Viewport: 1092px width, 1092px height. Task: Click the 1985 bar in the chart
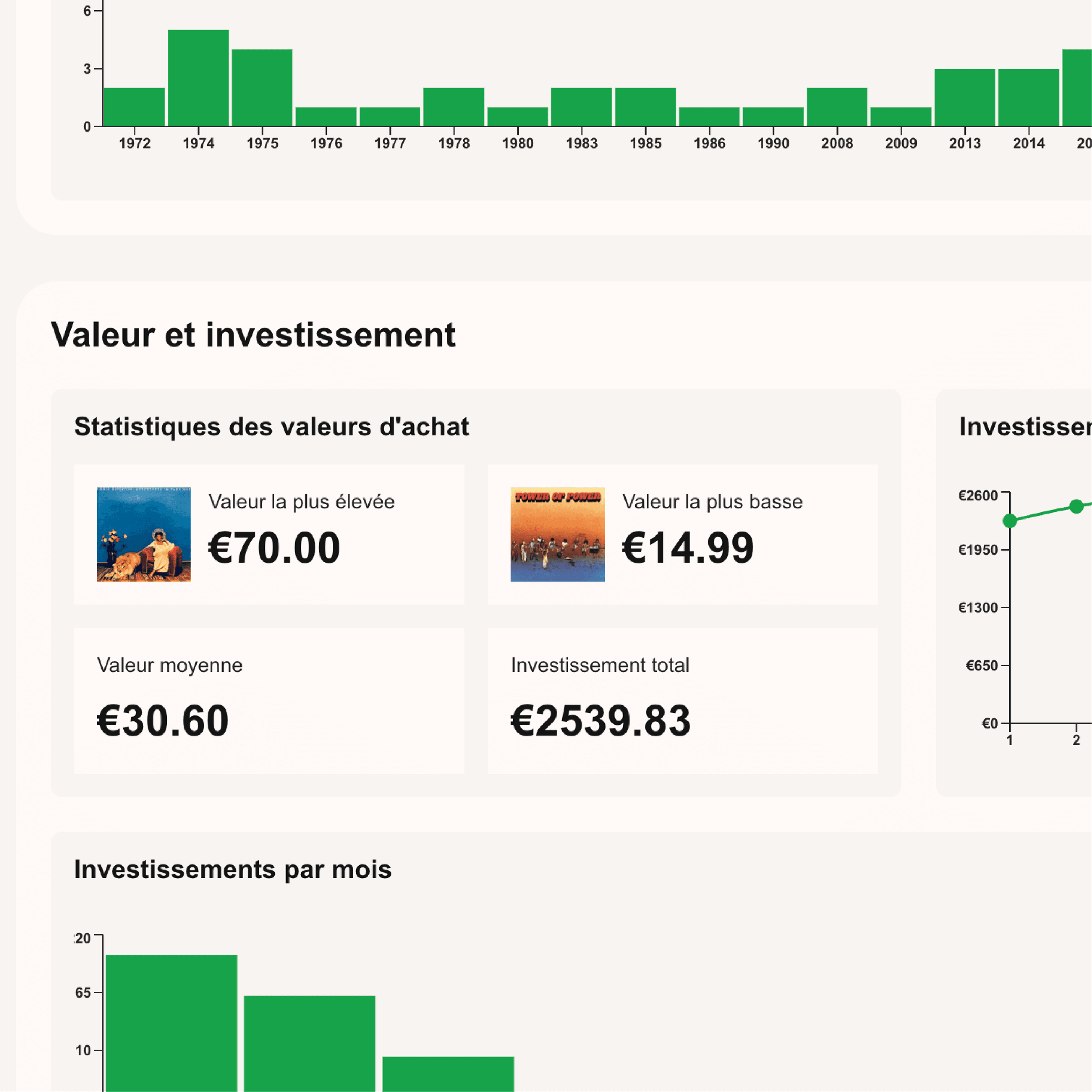(x=645, y=107)
